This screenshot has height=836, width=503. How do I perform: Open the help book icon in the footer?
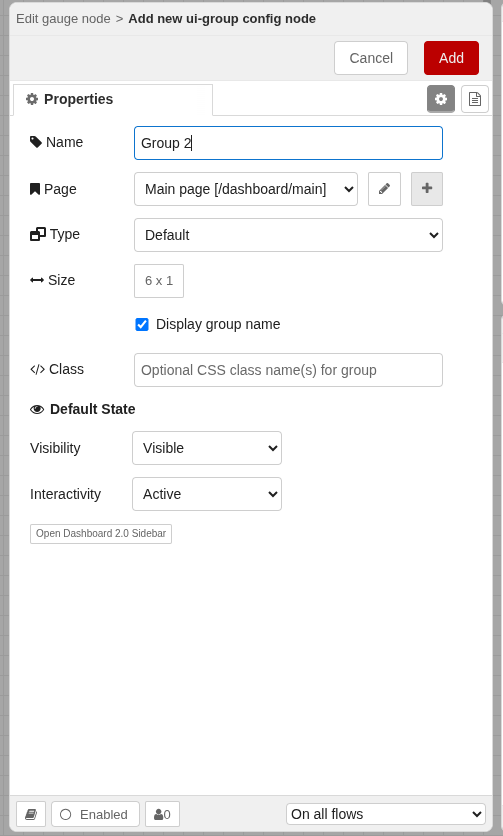31,814
